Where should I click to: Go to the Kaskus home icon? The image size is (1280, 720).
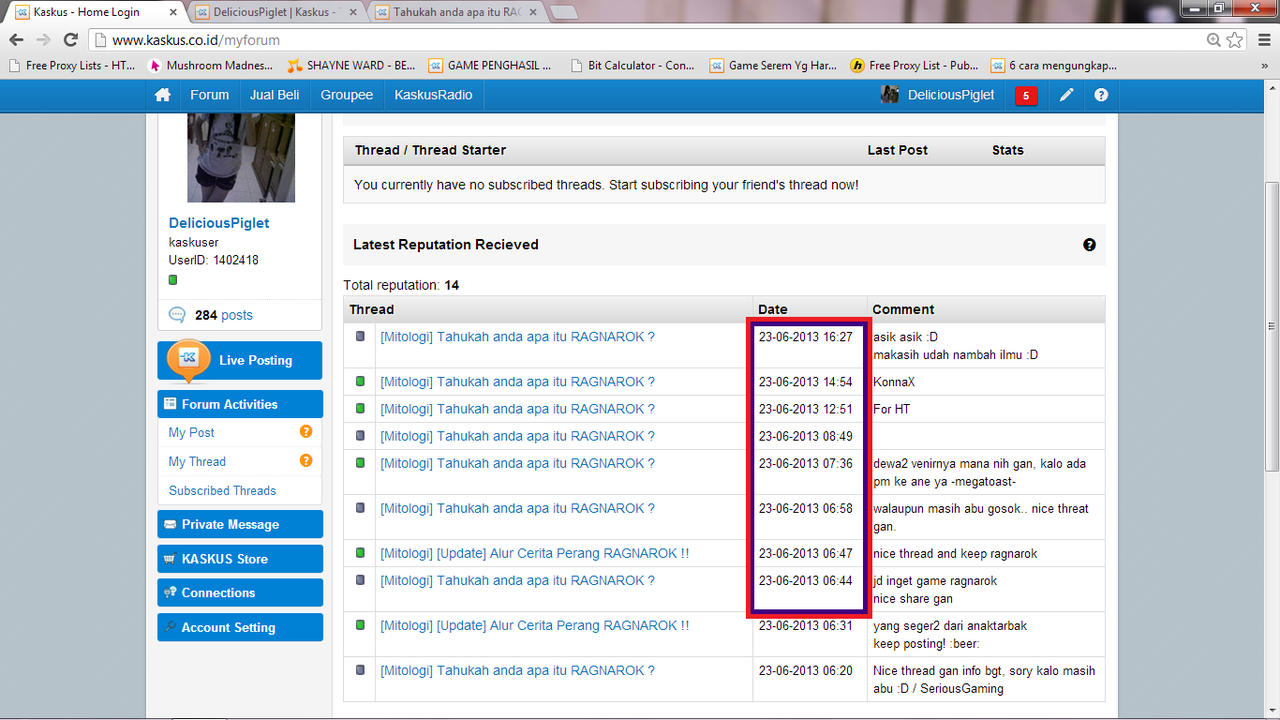163,95
